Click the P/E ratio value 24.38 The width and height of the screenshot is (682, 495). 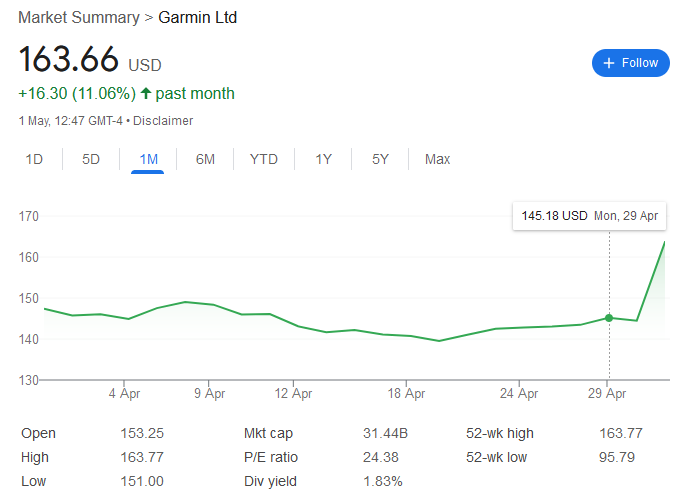tap(381, 457)
